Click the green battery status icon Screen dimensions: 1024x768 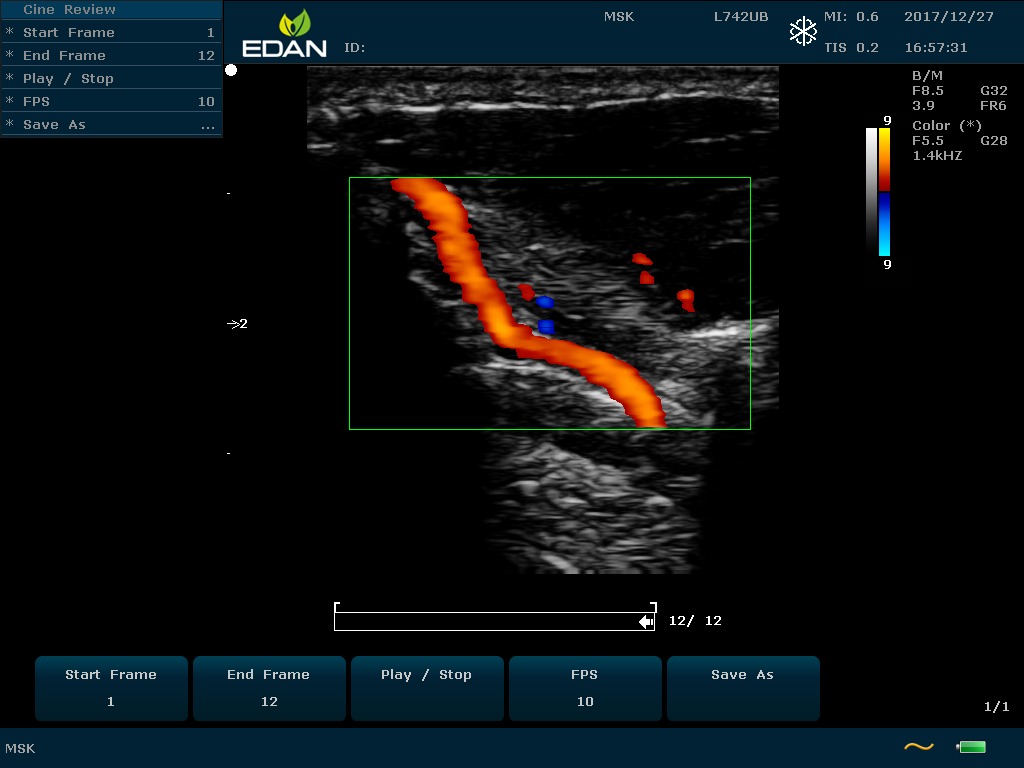coord(971,747)
